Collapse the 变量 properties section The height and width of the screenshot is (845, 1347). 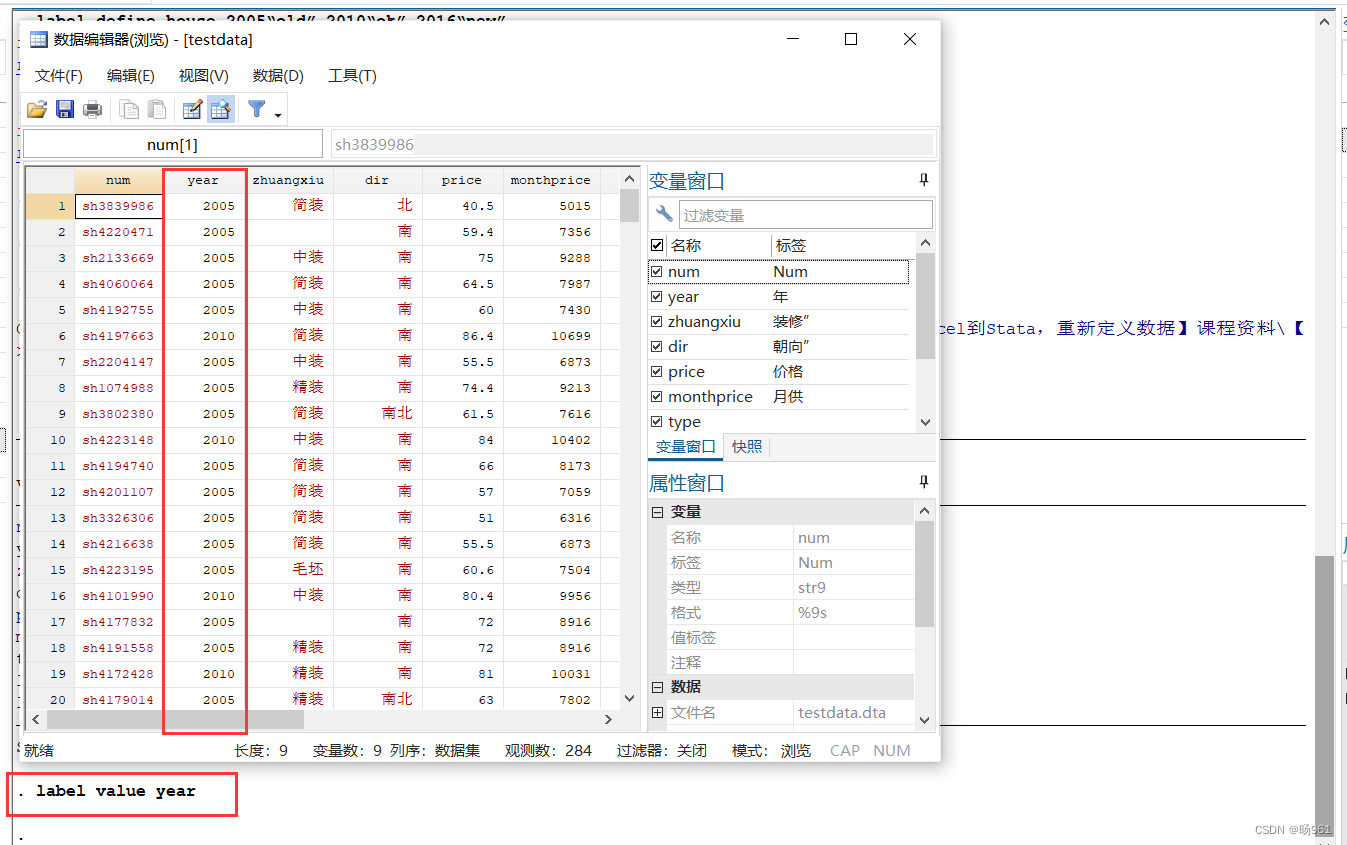[658, 512]
